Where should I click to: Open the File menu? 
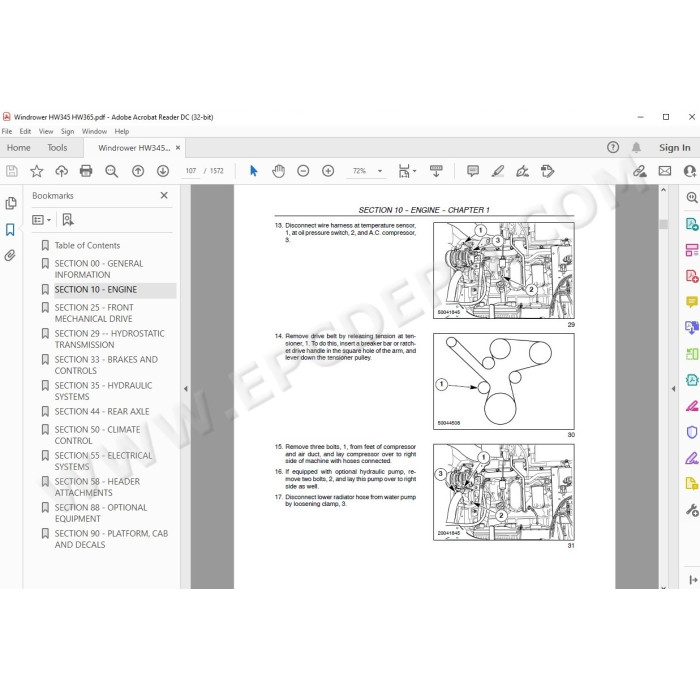(7, 131)
